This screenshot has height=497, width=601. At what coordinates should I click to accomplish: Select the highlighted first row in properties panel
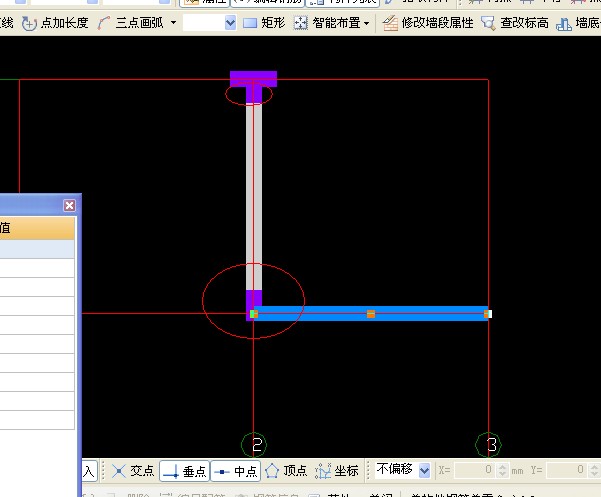(x=37, y=249)
